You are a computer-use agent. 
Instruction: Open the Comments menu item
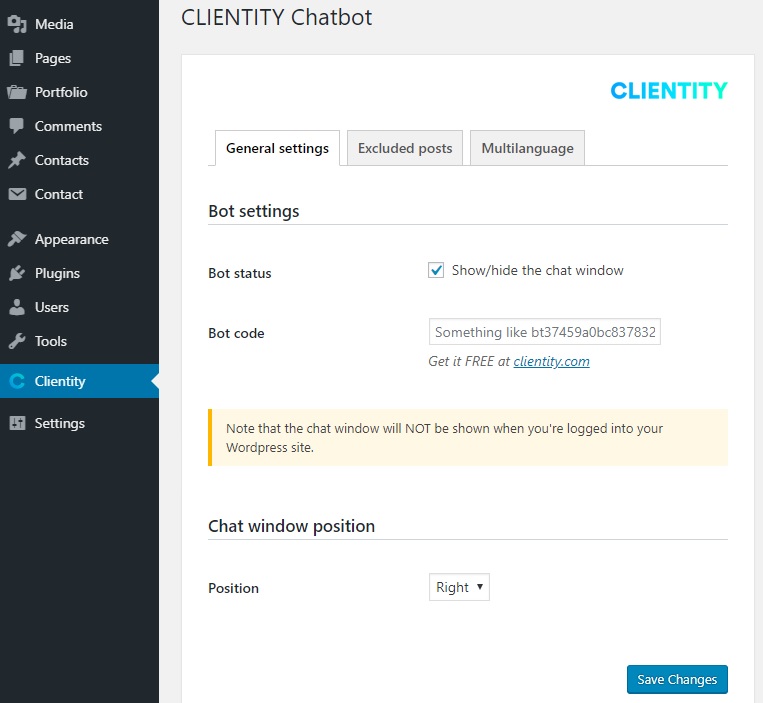pyautogui.click(x=79, y=126)
